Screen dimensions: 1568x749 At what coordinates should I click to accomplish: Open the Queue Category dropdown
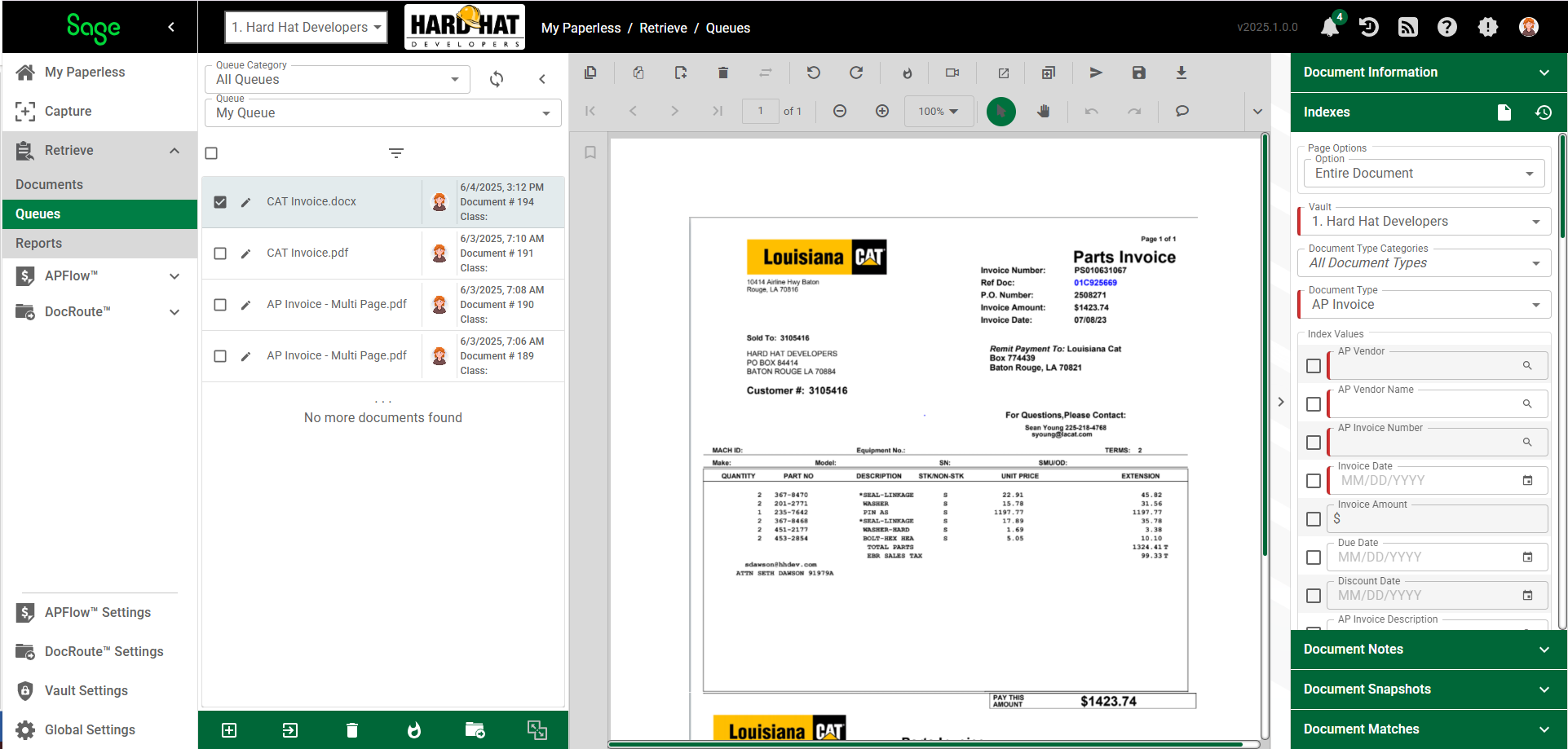coord(338,79)
